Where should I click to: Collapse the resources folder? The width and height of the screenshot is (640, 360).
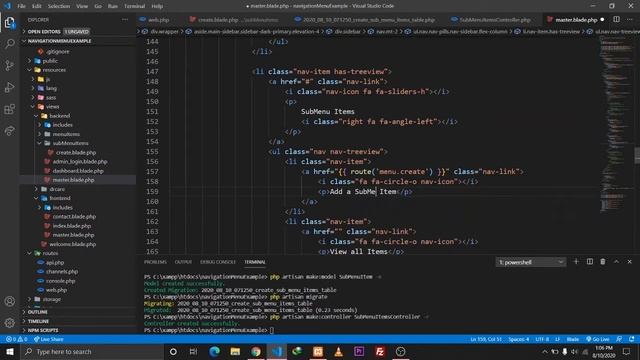pos(54,70)
